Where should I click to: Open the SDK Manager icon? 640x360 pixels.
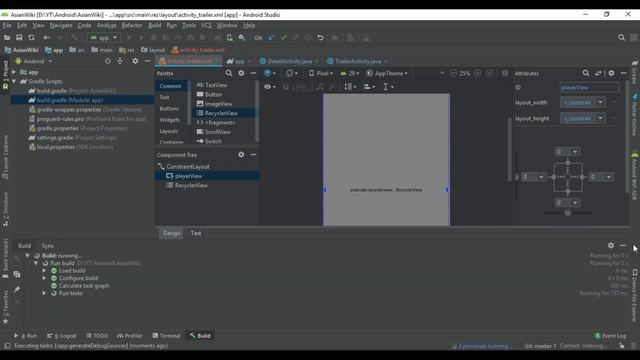pyautogui.click(x=242, y=38)
